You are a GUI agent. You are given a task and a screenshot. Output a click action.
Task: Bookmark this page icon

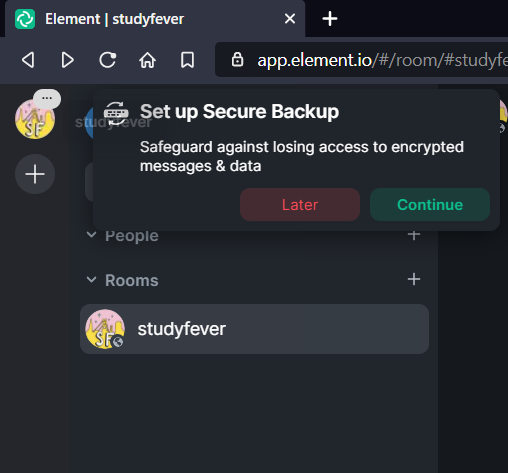click(x=187, y=60)
